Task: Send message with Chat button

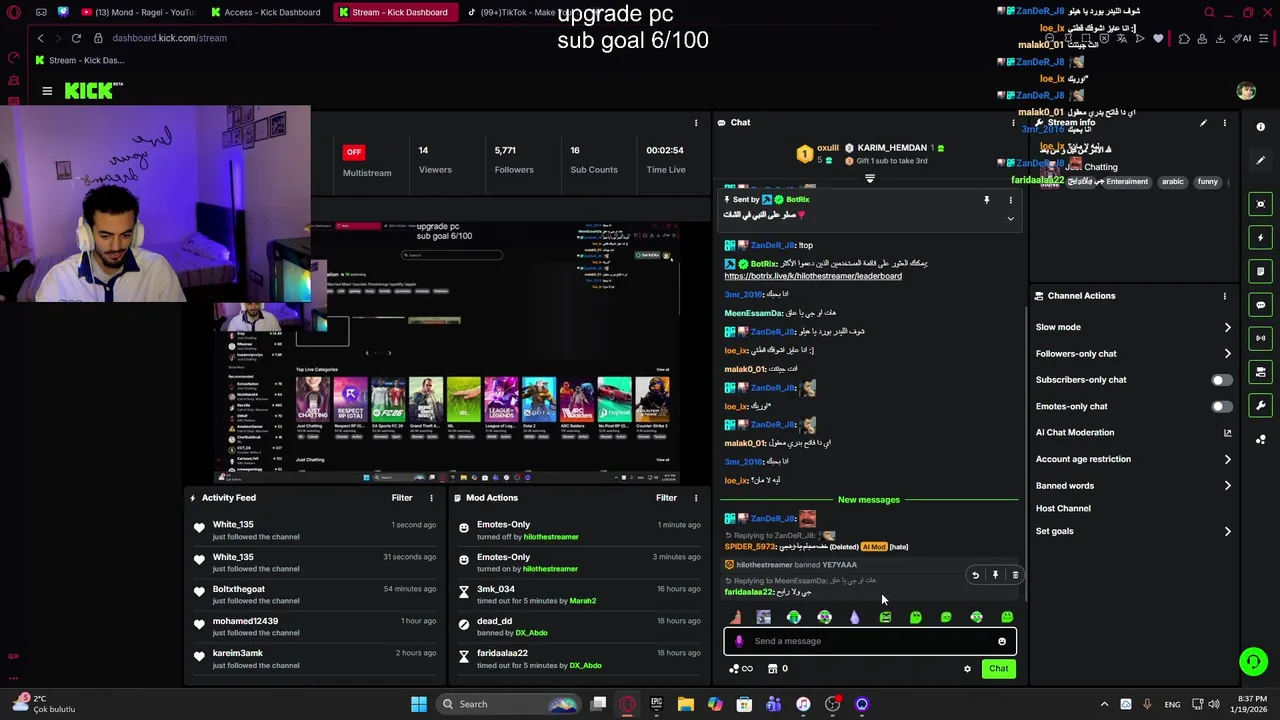Action: click(x=998, y=669)
